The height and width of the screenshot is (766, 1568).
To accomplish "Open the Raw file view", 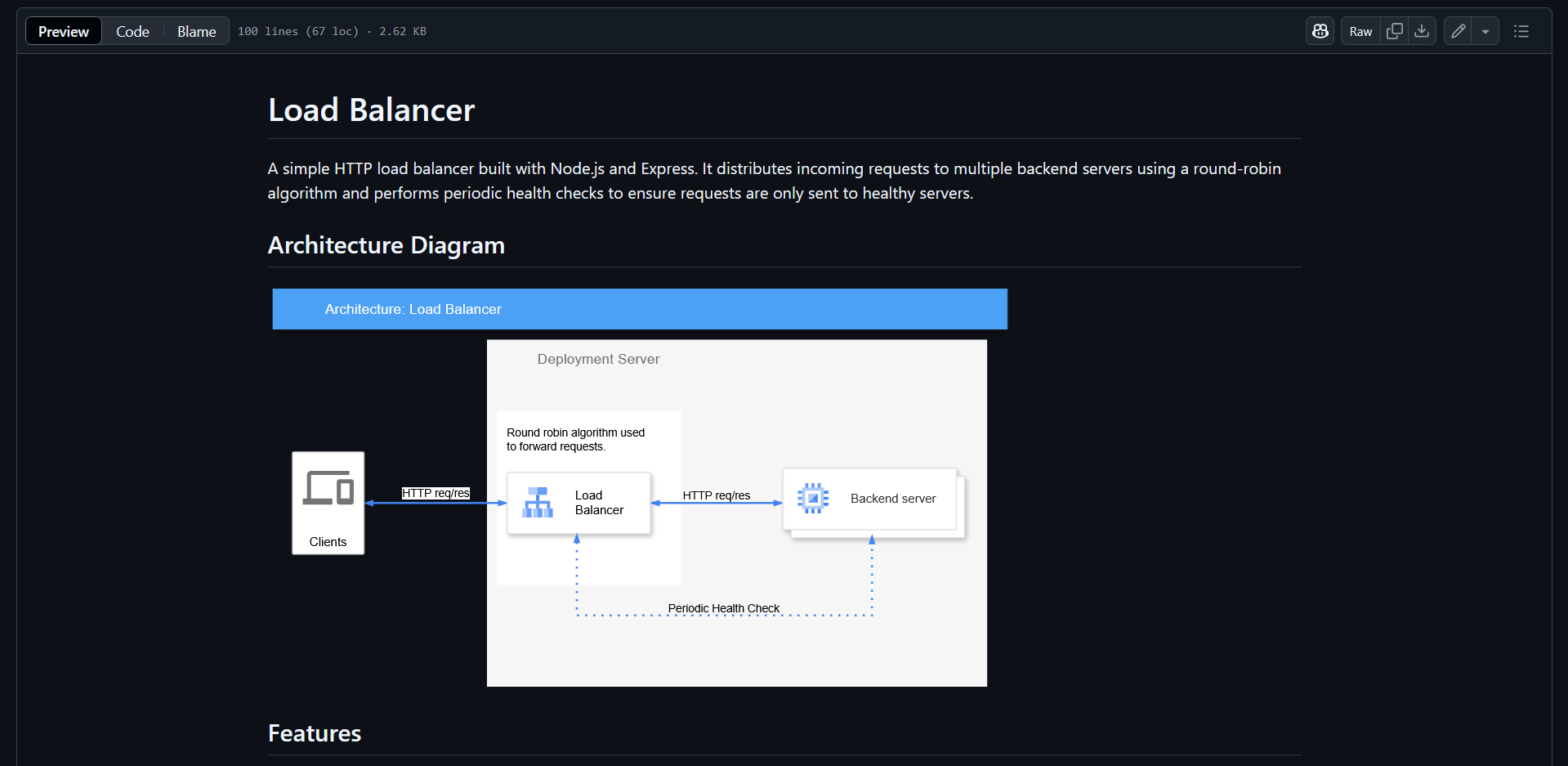I will pos(1359,30).
